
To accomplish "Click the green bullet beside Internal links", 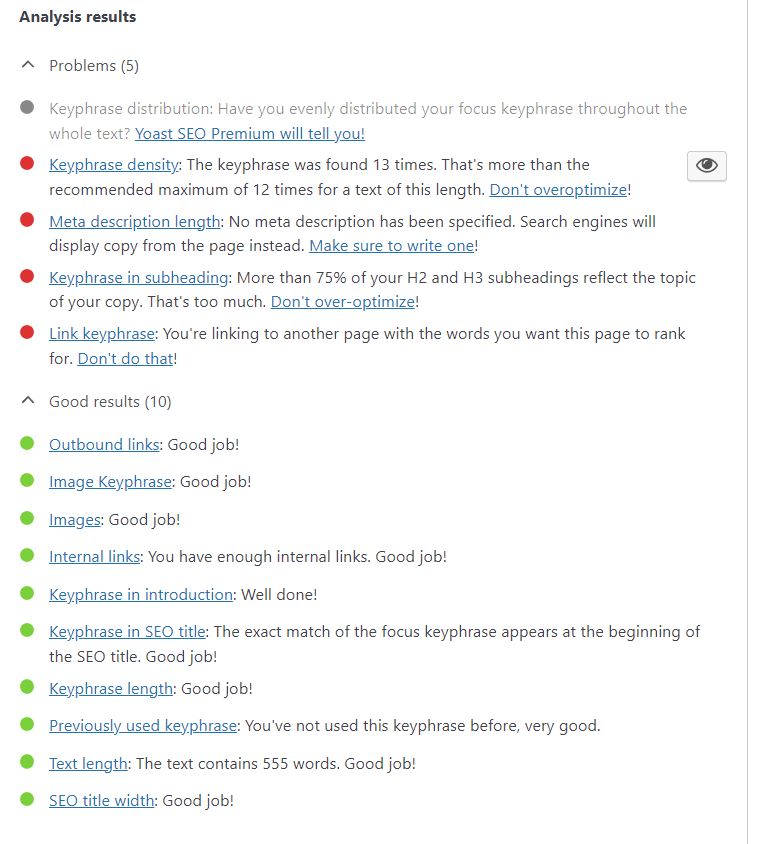I will (x=27, y=555).
